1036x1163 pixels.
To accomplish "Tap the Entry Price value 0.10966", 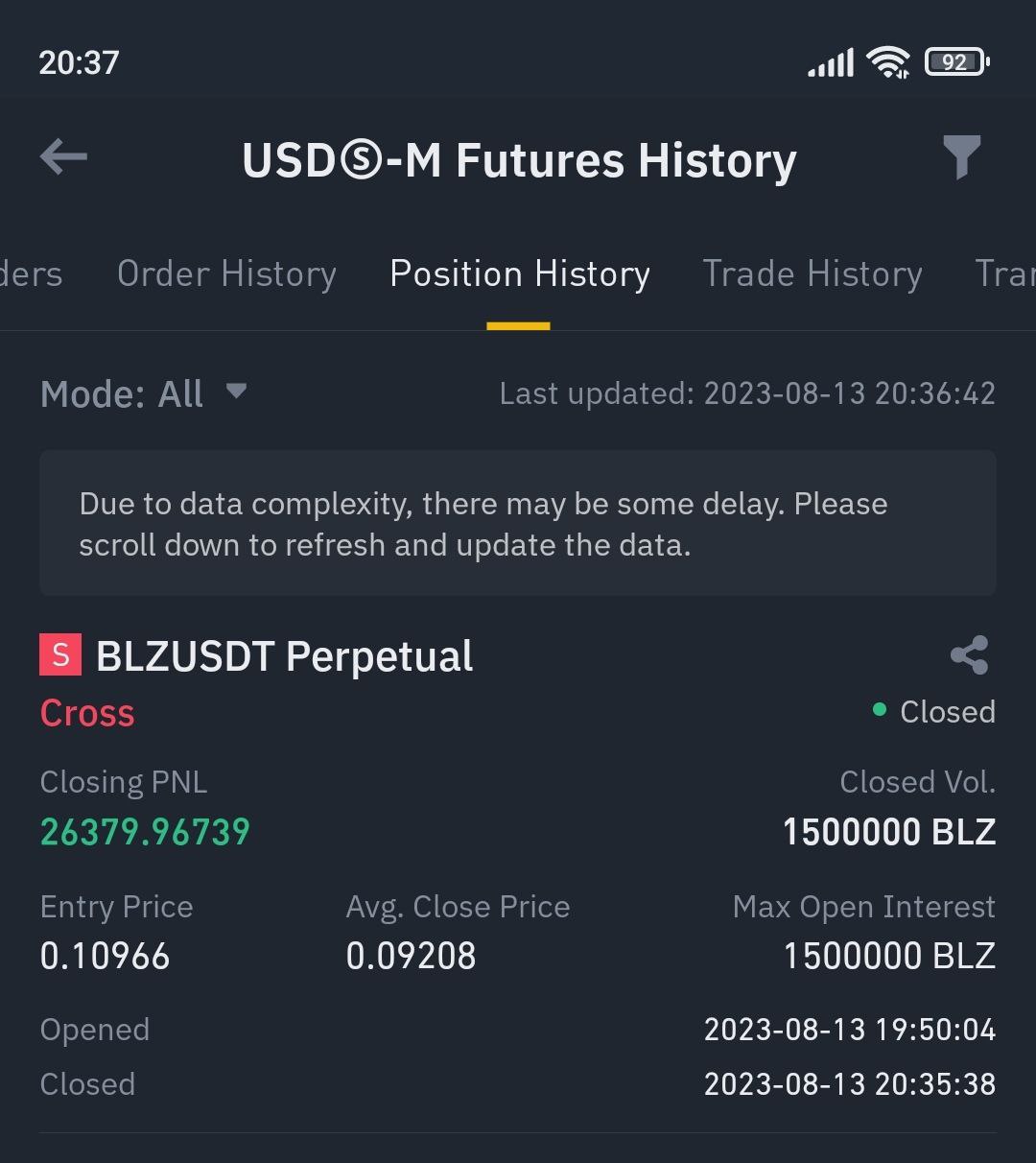I will click(x=106, y=956).
